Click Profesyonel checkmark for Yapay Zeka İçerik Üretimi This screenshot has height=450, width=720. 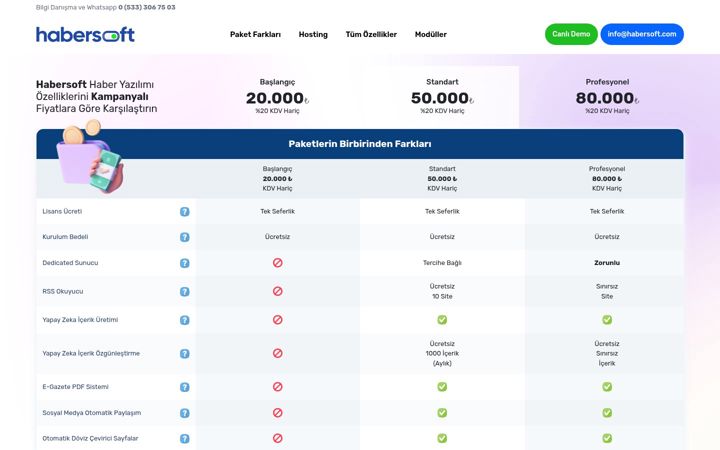point(607,320)
